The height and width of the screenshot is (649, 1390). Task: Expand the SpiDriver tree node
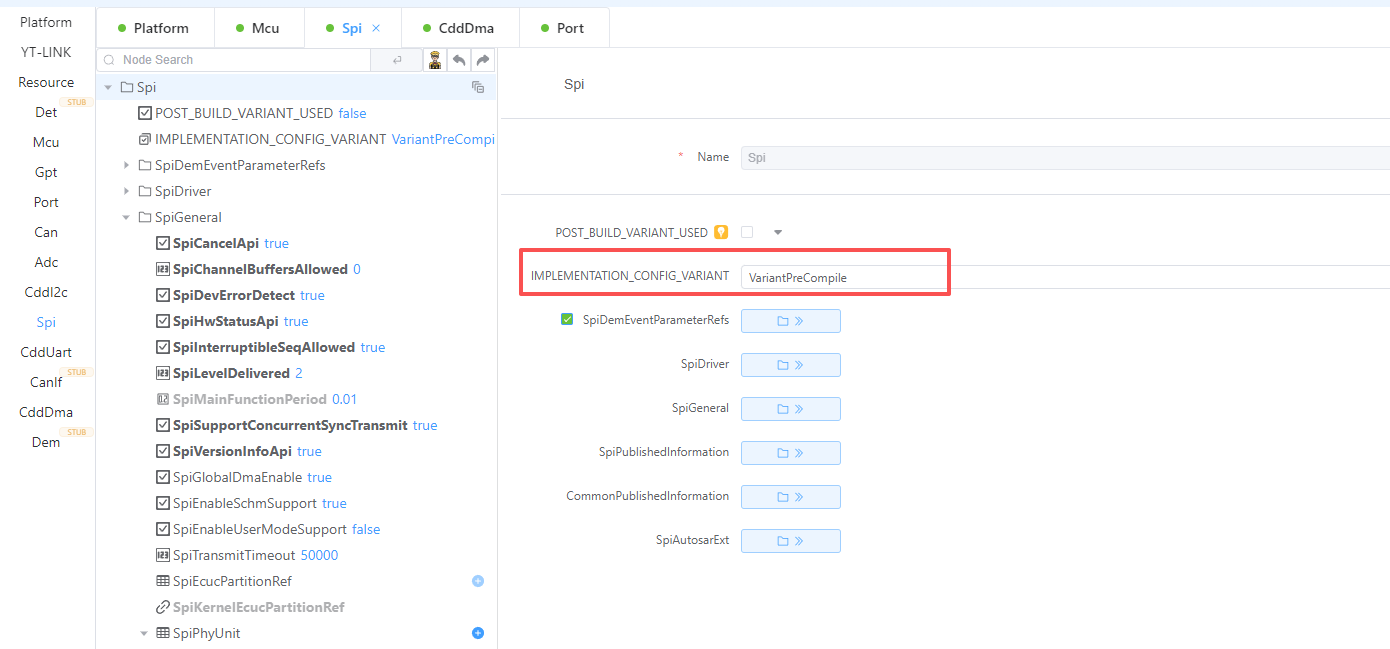126,191
